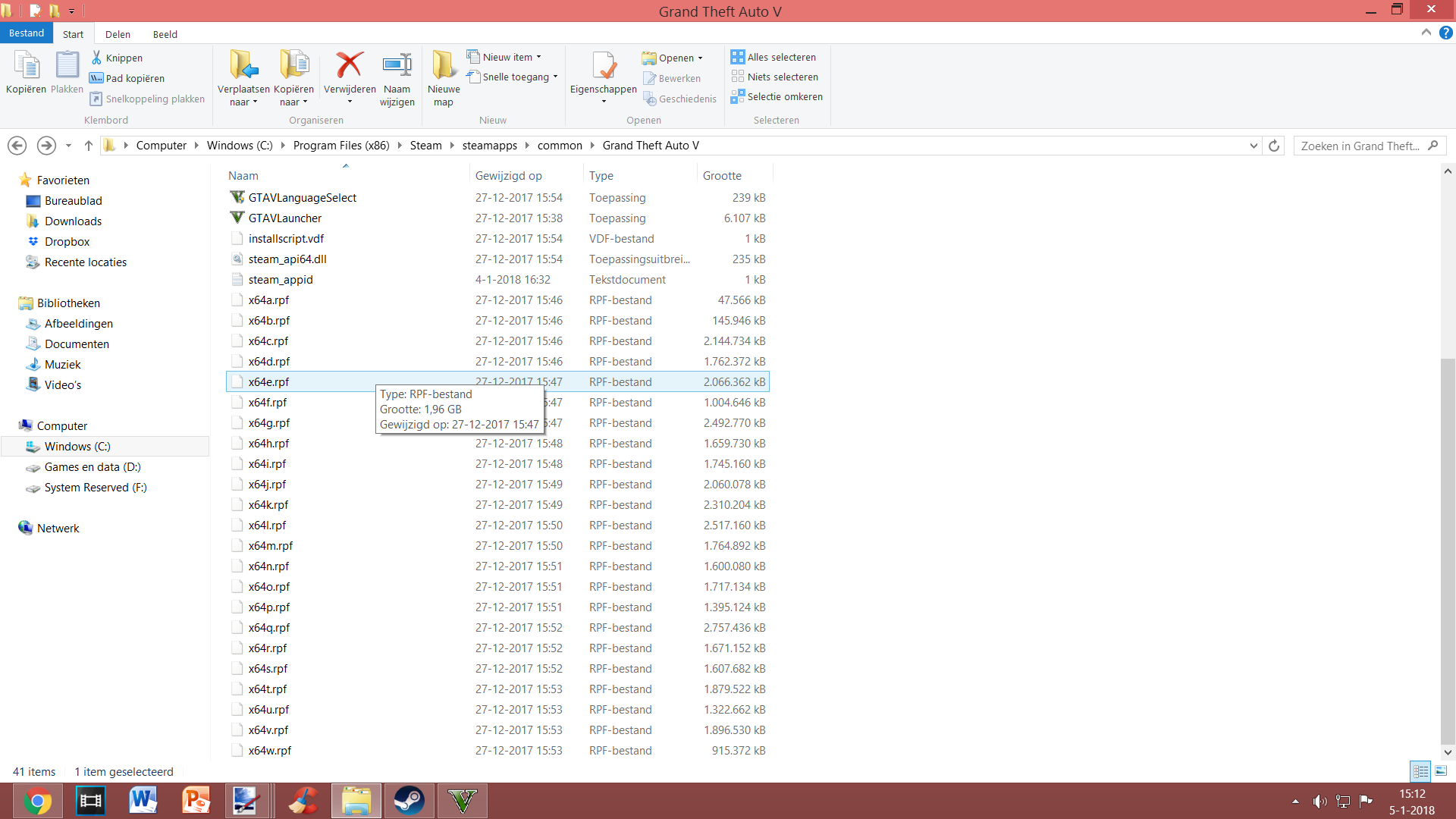The height and width of the screenshot is (819, 1456).
Task: Select Dropbox in the navigation pane
Action: pos(67,241)
